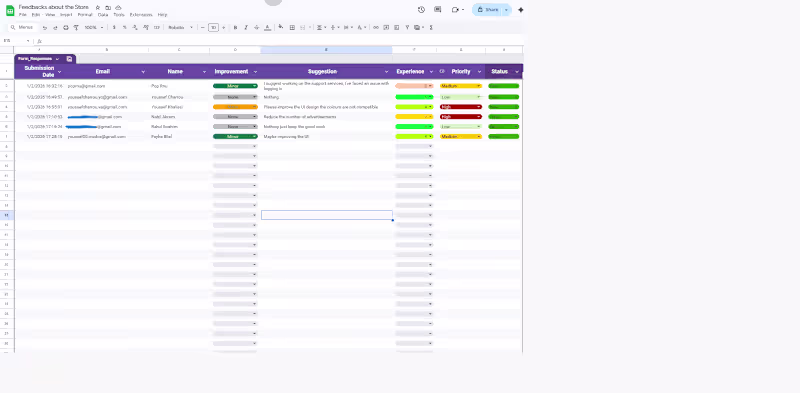This screenshot has height=393, width=800.
Task: Format as currency with the dollar icon
Action: [x=114, y=28]
